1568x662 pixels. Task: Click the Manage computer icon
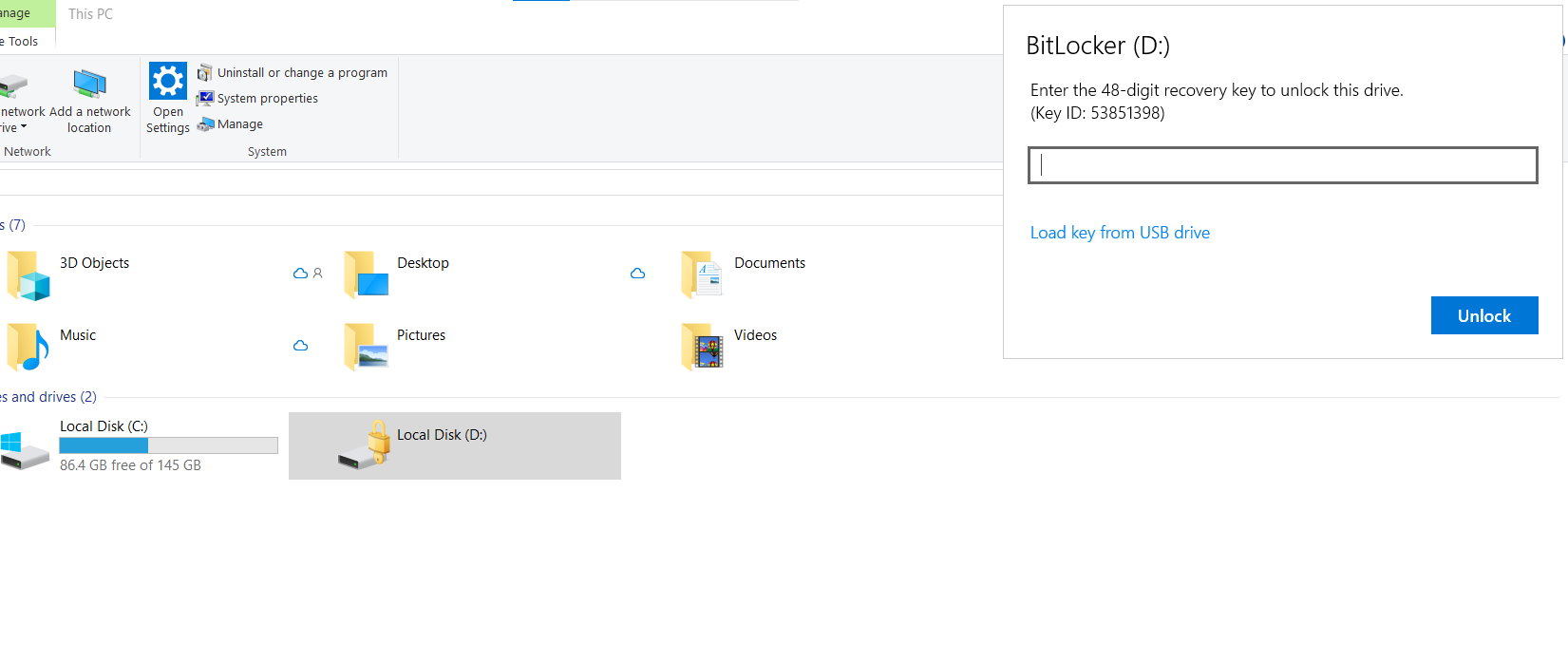pos(205,123)
